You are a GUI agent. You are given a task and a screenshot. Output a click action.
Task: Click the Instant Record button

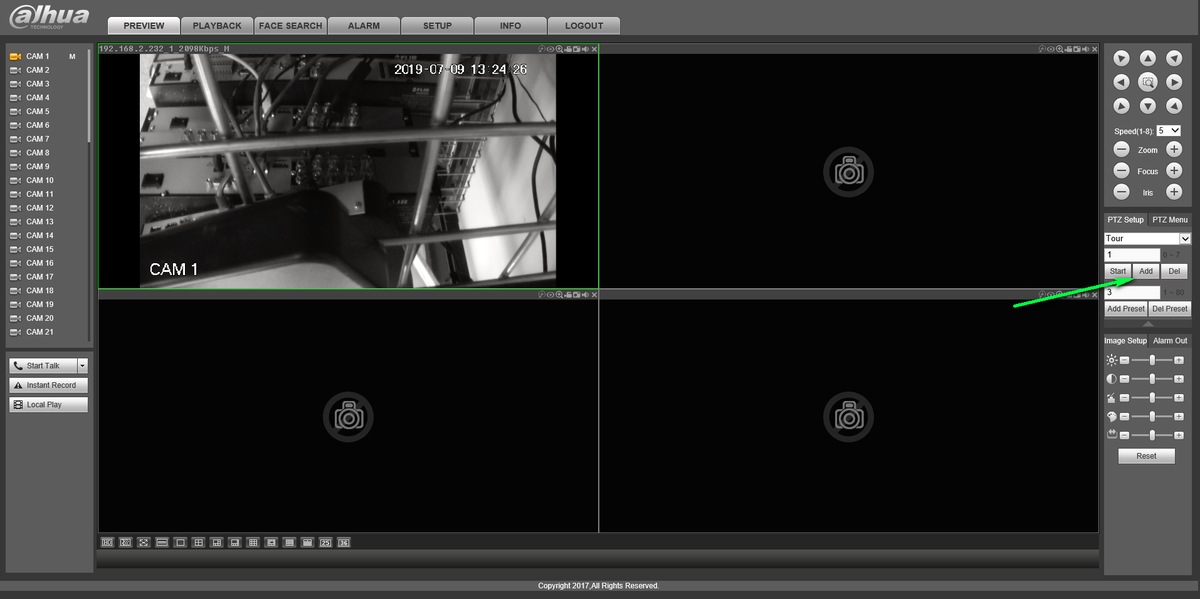tap(50, 385)
